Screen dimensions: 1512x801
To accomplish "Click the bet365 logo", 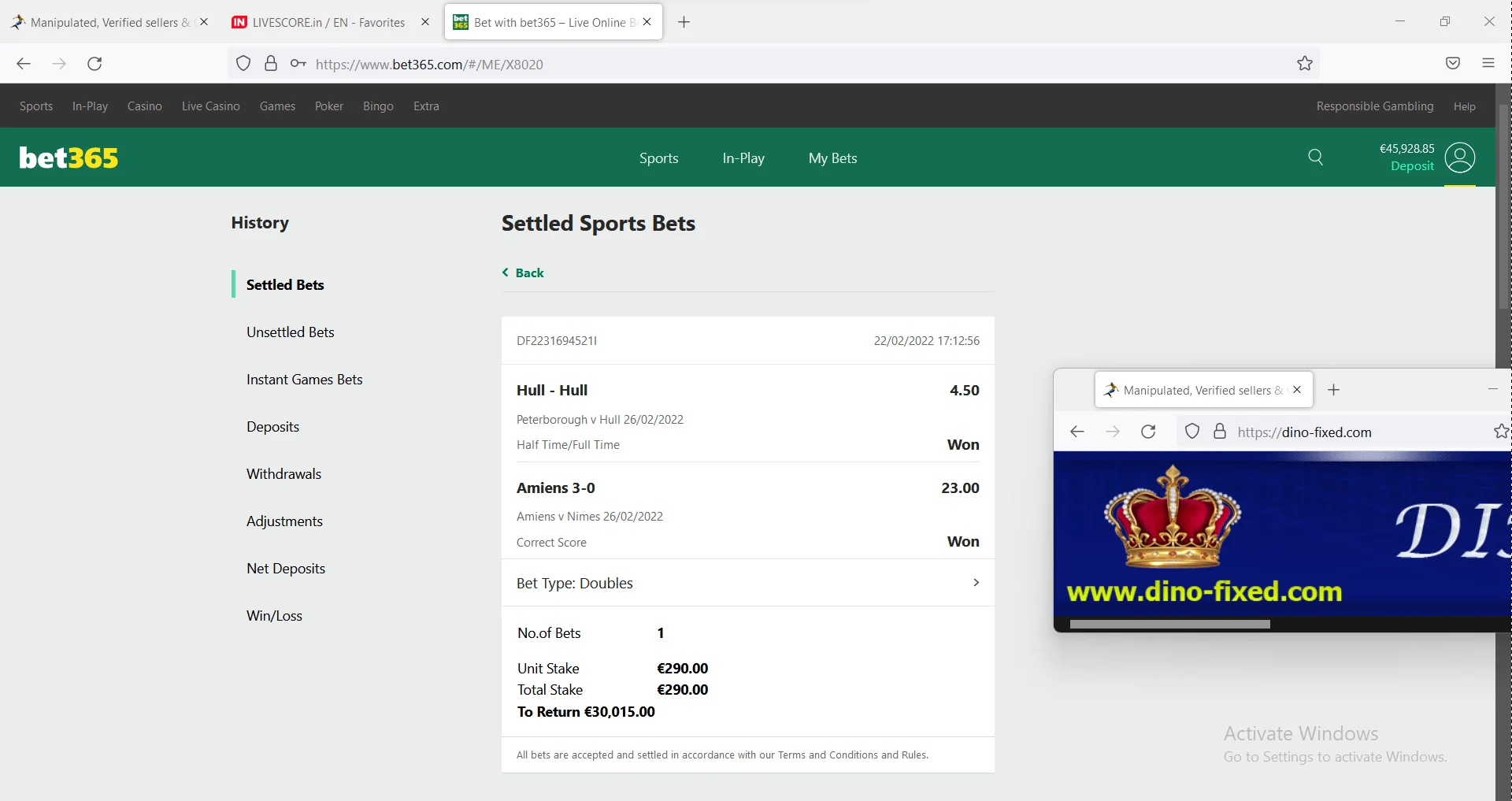I will (x=69, y=158).
